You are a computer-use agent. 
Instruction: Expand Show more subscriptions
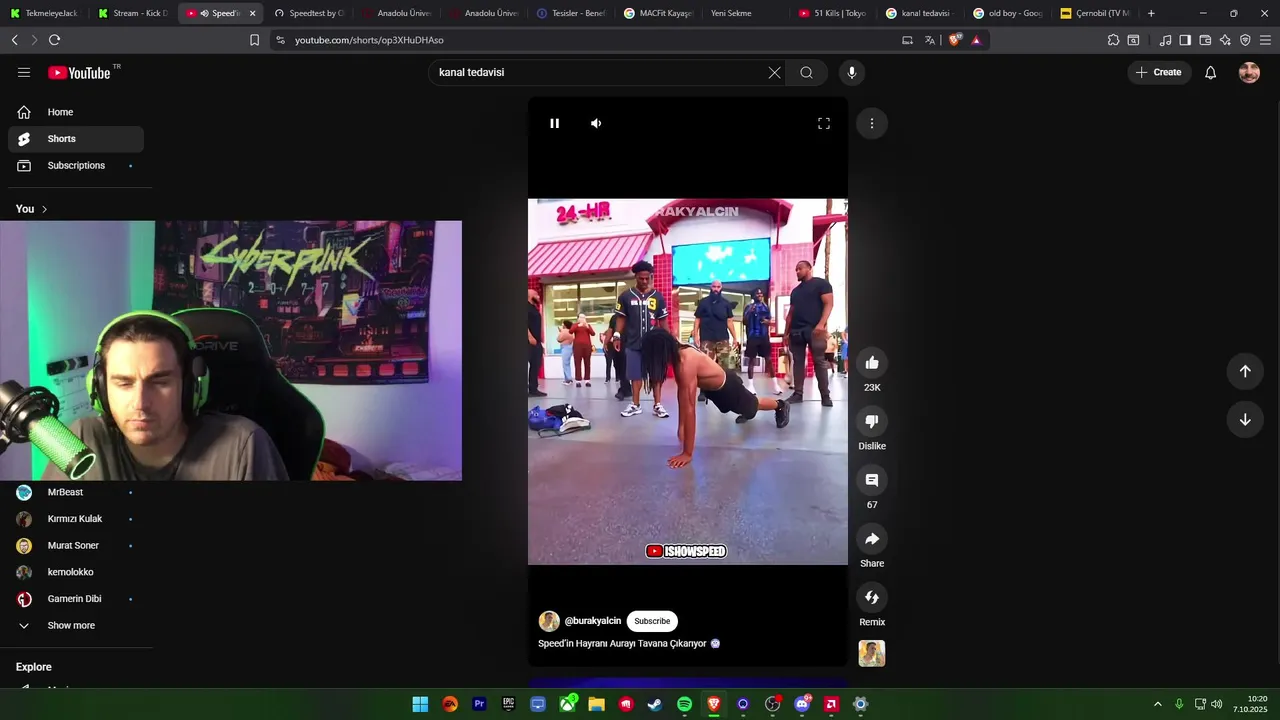76,625
